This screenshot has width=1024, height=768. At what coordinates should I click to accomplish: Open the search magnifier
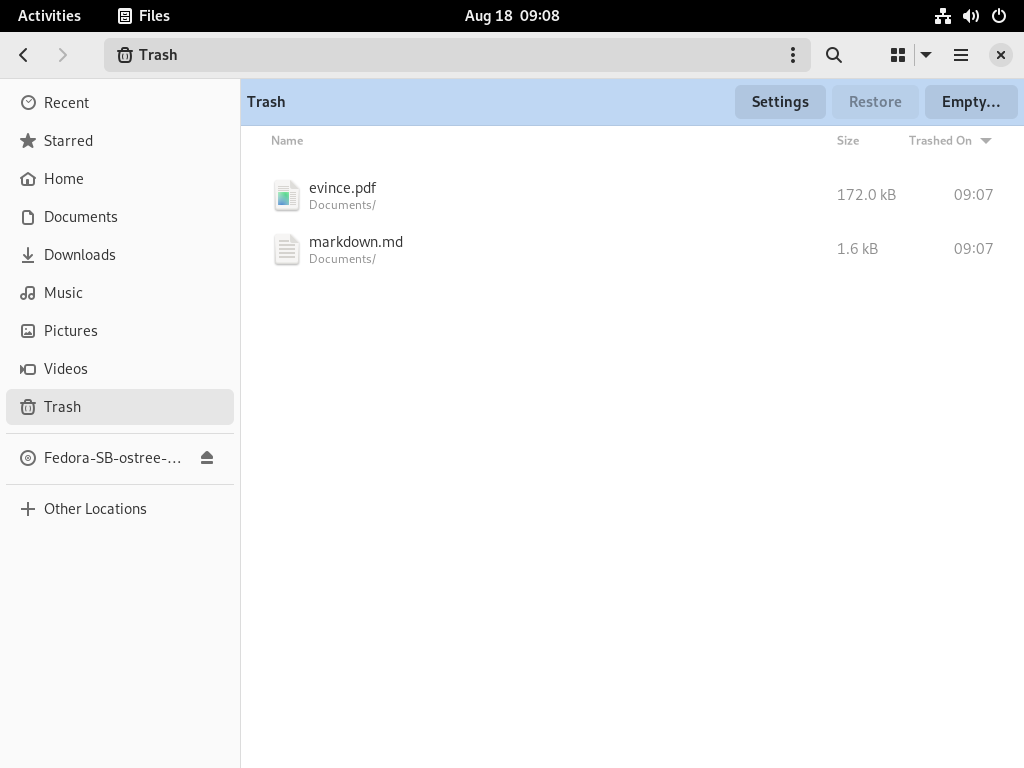pos(833,55)
